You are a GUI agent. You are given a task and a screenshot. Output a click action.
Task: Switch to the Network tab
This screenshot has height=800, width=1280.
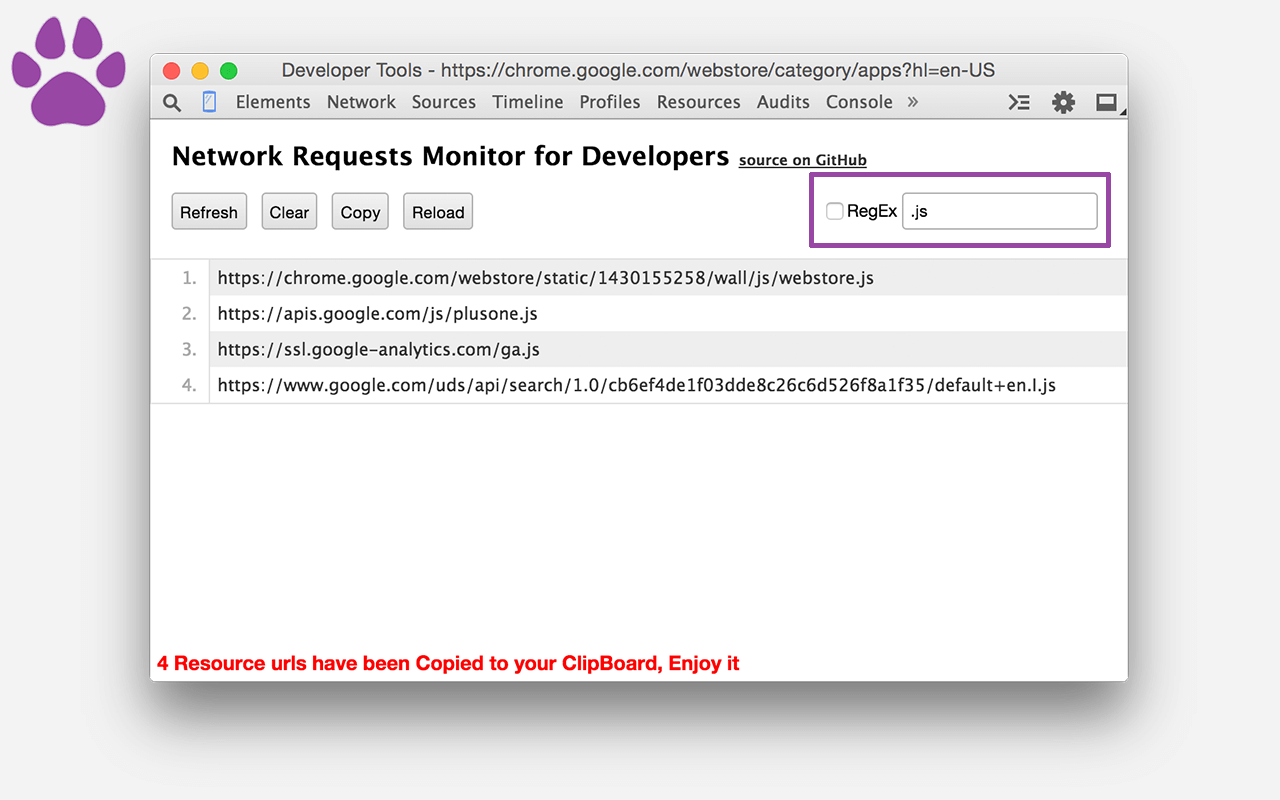[361, 102]
